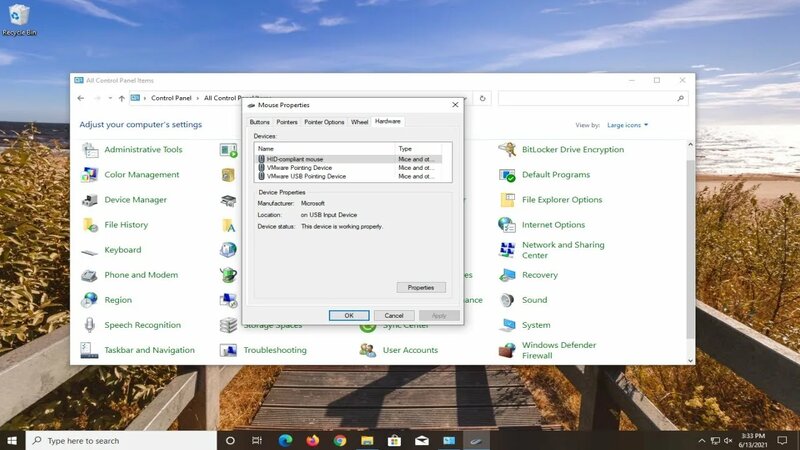Open the Keyboard settings link

coord(123,250)
